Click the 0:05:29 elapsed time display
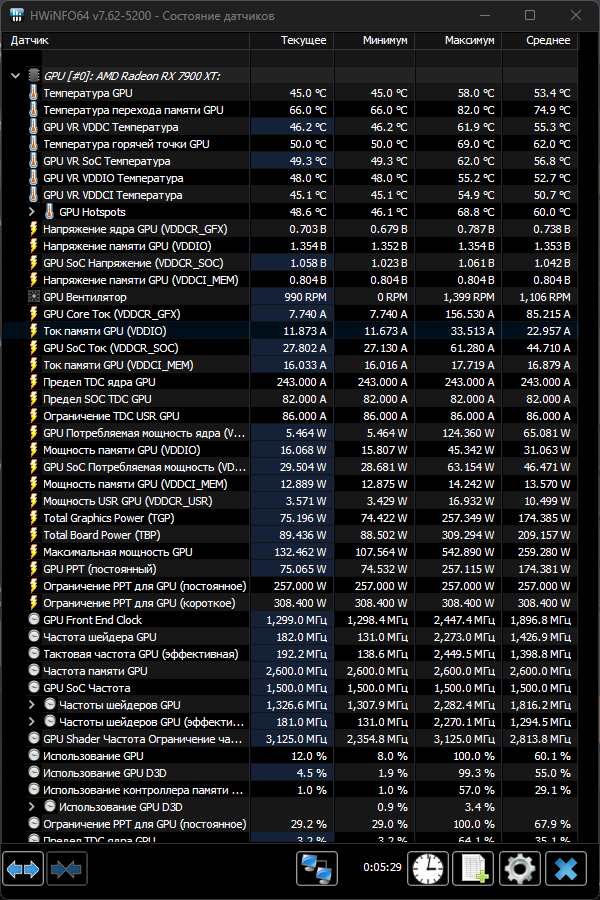600x900 pixels. 382,867
